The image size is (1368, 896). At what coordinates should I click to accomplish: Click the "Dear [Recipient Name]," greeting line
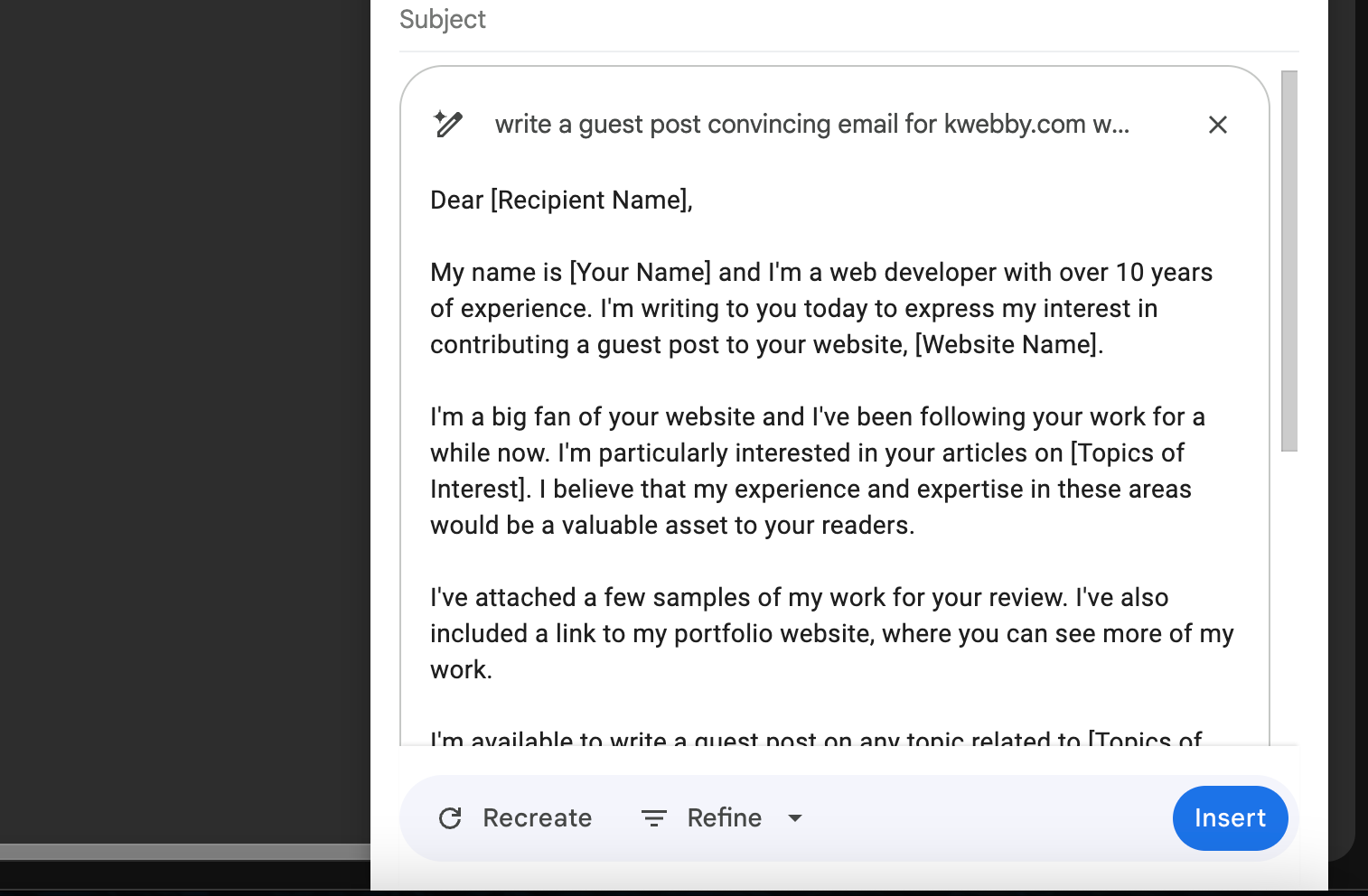(561, 200)
